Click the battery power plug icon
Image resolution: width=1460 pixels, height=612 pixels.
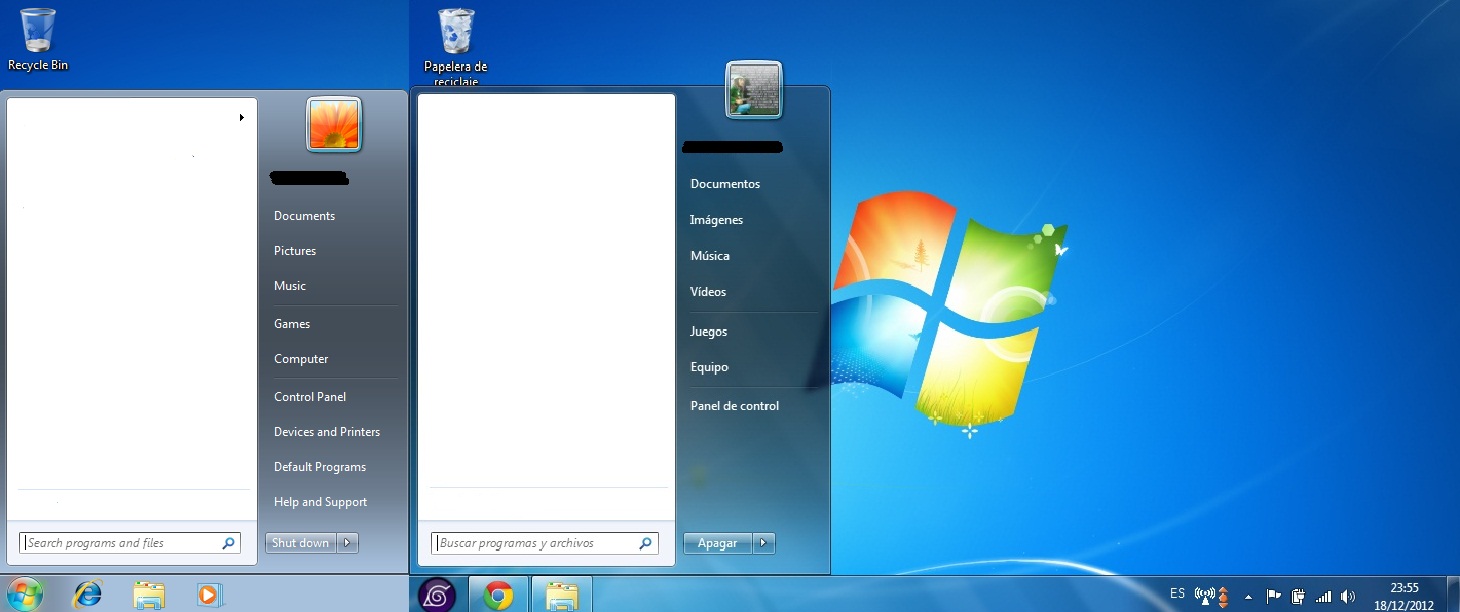coord(1298,597)
